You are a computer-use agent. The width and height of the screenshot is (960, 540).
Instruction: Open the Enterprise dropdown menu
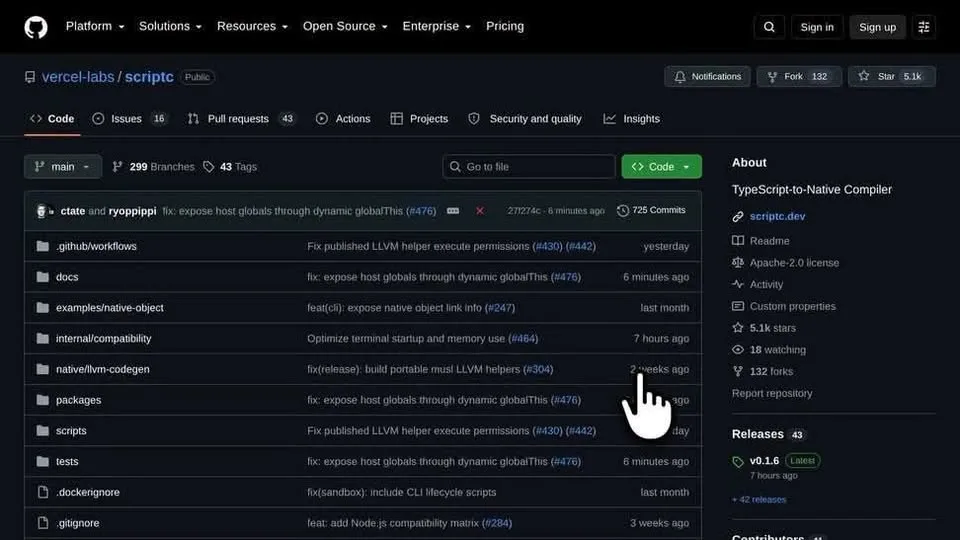(437, 26)
